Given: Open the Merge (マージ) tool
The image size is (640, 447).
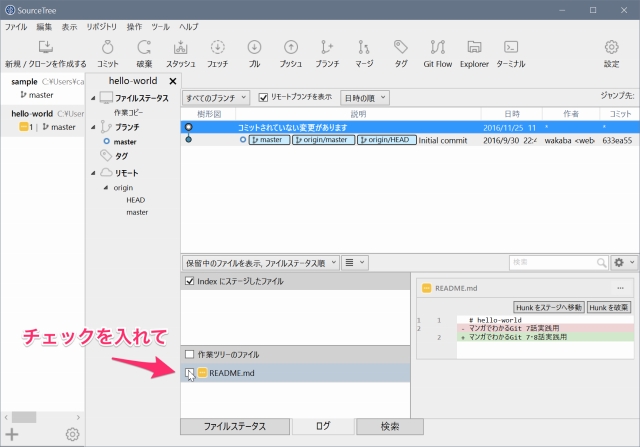Looking at the screenshot, I should [364, 53].
